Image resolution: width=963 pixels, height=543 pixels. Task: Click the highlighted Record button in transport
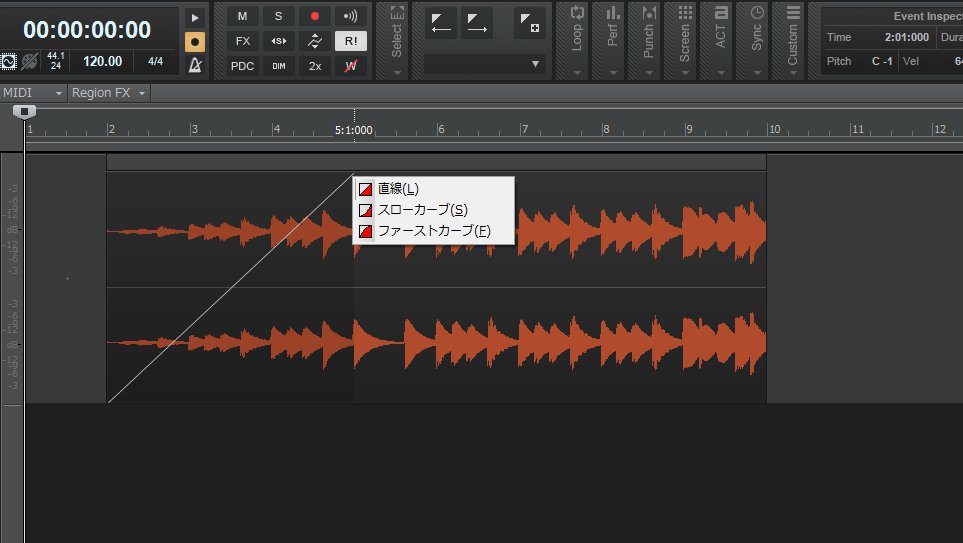195,42
